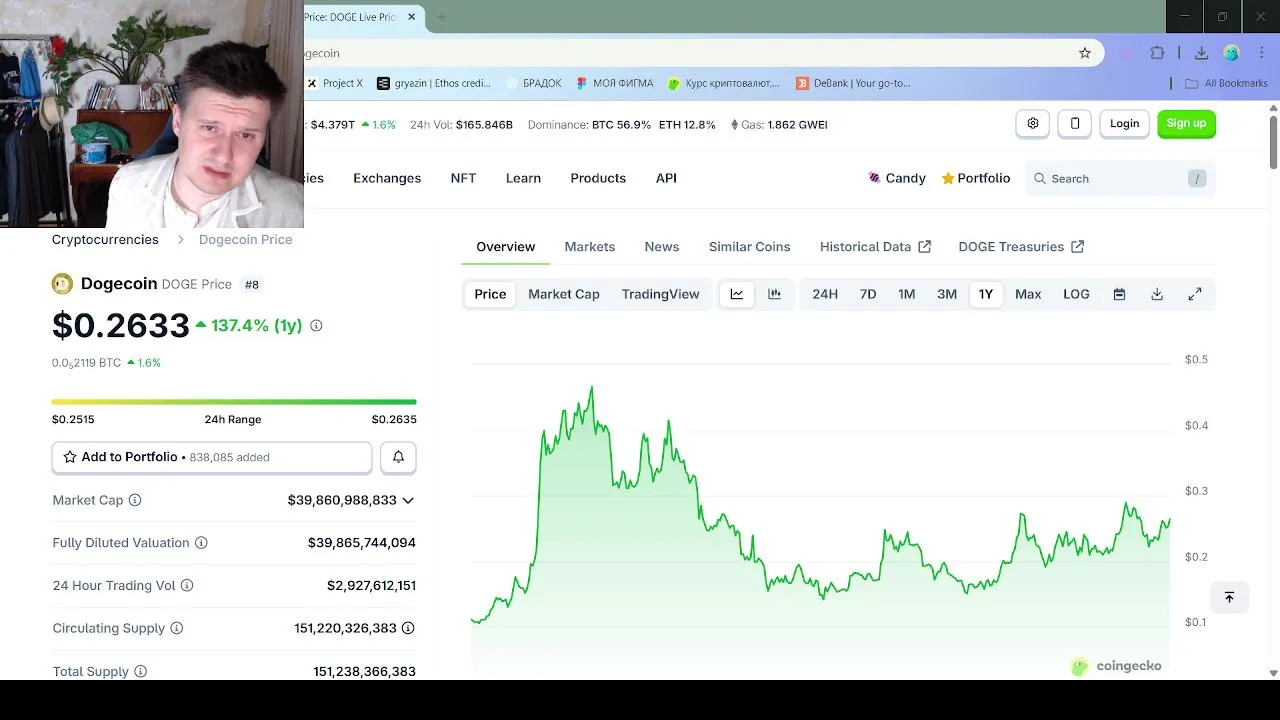The height and width of the screenshot is (720, 1280).
Task: Open the News tab
Action: 662,247
